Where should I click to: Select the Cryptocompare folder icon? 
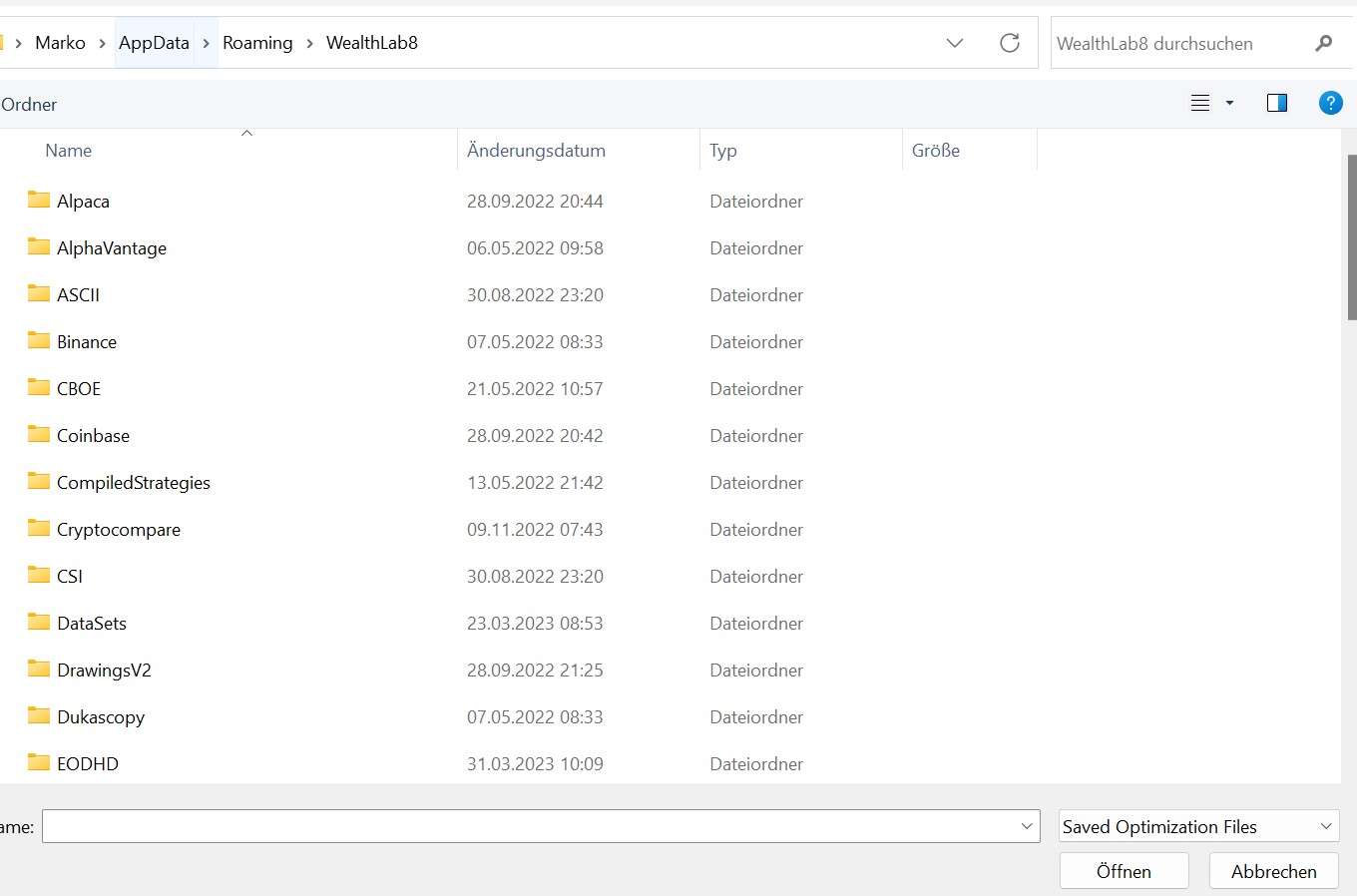(x=39, y=528)
